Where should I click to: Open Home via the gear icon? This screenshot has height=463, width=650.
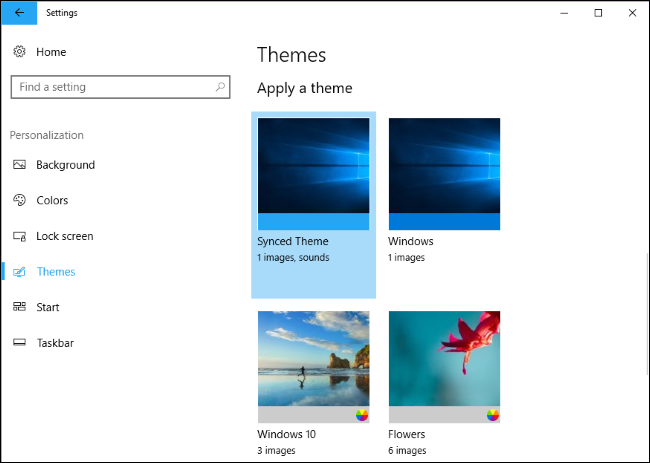pyautogui.click(x=19, y=52)
